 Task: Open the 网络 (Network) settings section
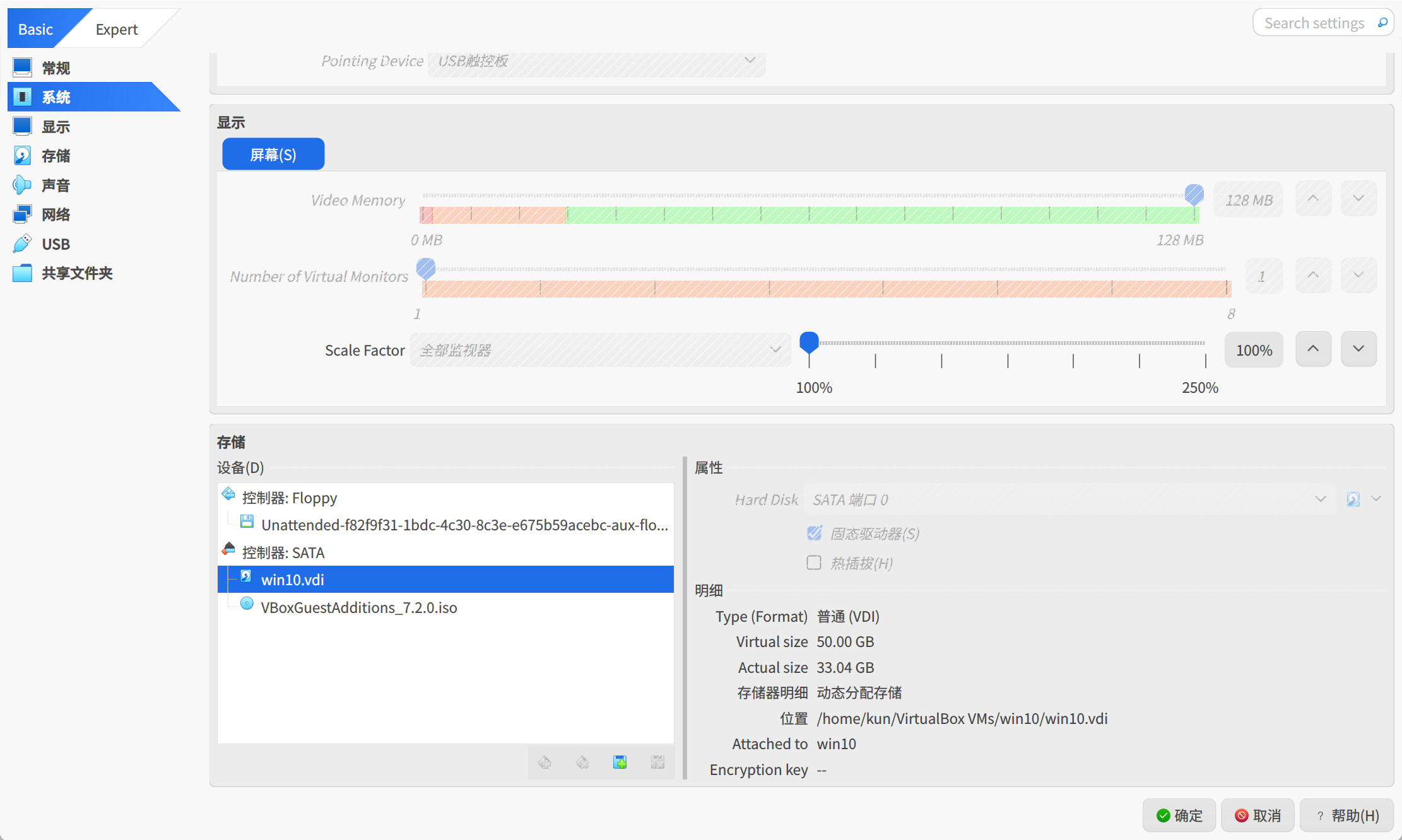coord(56,214)
